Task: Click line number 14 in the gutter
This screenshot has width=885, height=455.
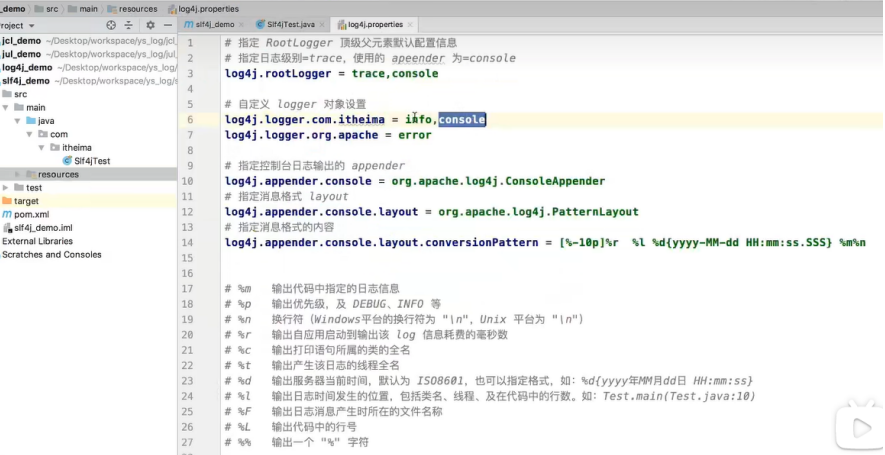Action: coord(187,243)
